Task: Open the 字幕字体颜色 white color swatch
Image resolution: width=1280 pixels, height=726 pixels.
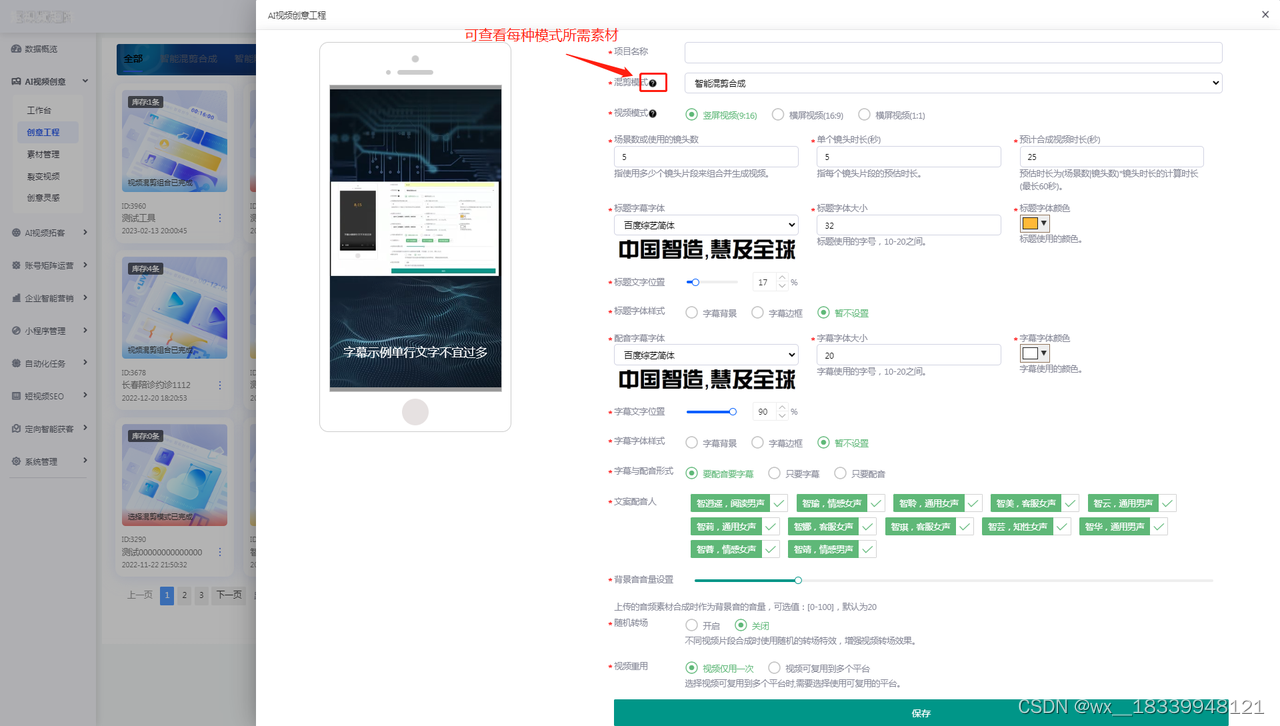Action: (x=1034, y=353)
